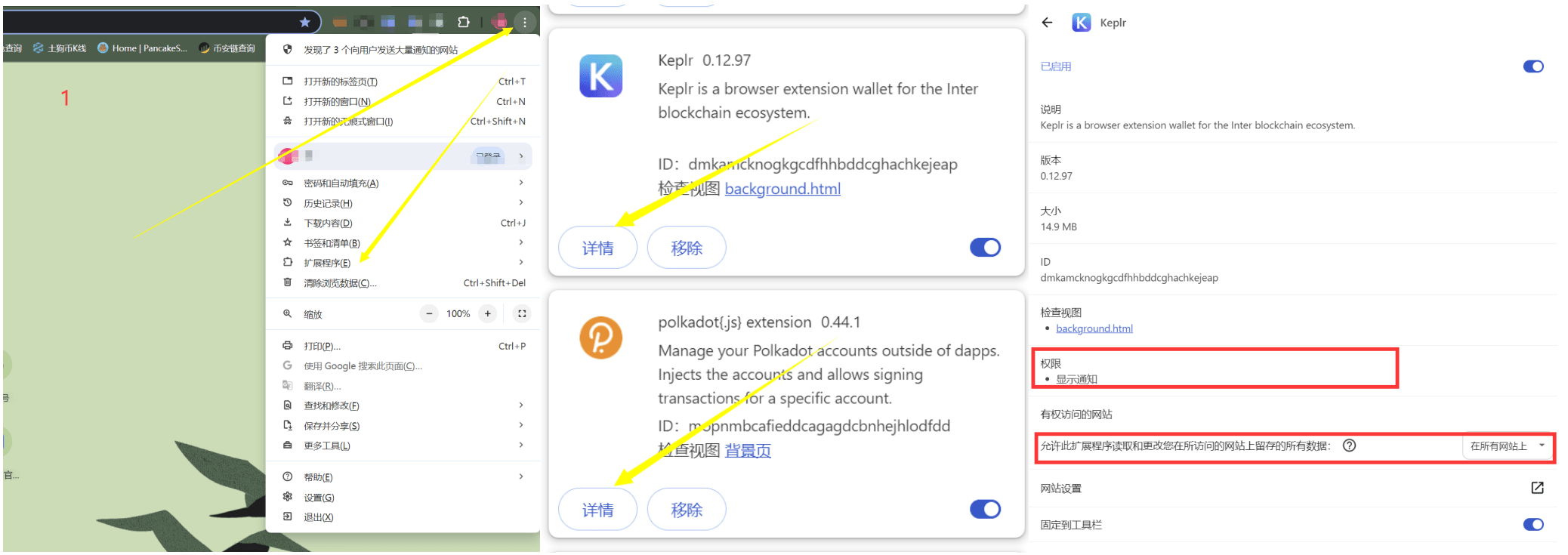Open 设置 menu entry
Image resolution: width=1568 pixels, height=555 pixels.
(x=403, y=497)
